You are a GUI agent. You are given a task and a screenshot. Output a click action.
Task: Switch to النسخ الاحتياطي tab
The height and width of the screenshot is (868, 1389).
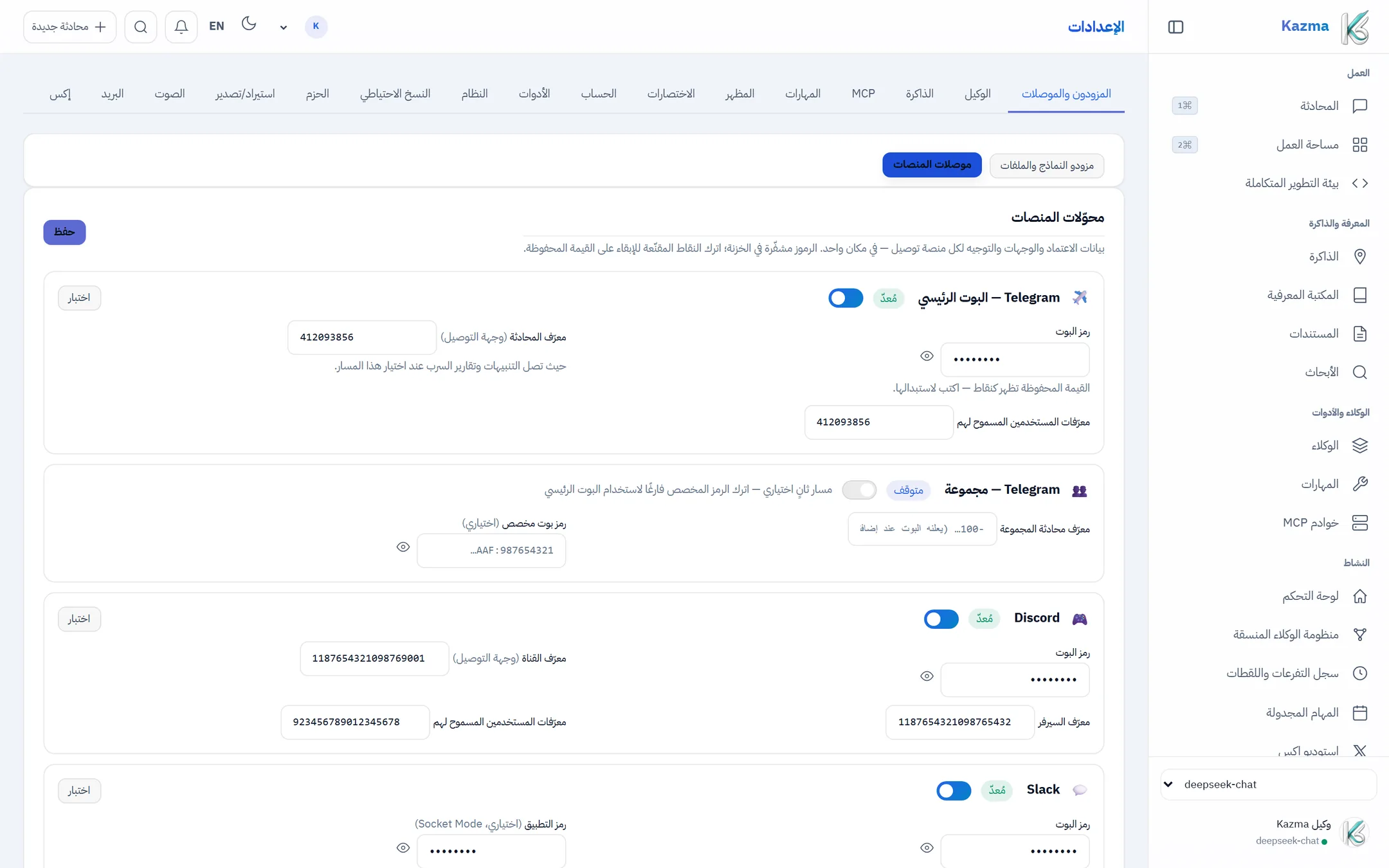pyautogui.click(x=395, y=94)
